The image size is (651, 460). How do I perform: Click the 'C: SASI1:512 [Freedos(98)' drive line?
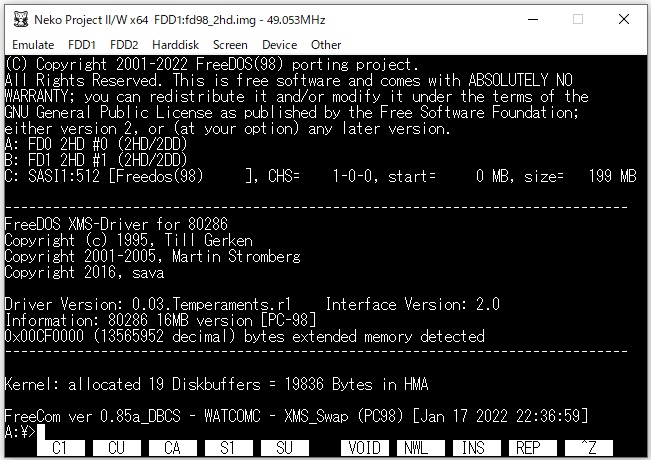320,176
